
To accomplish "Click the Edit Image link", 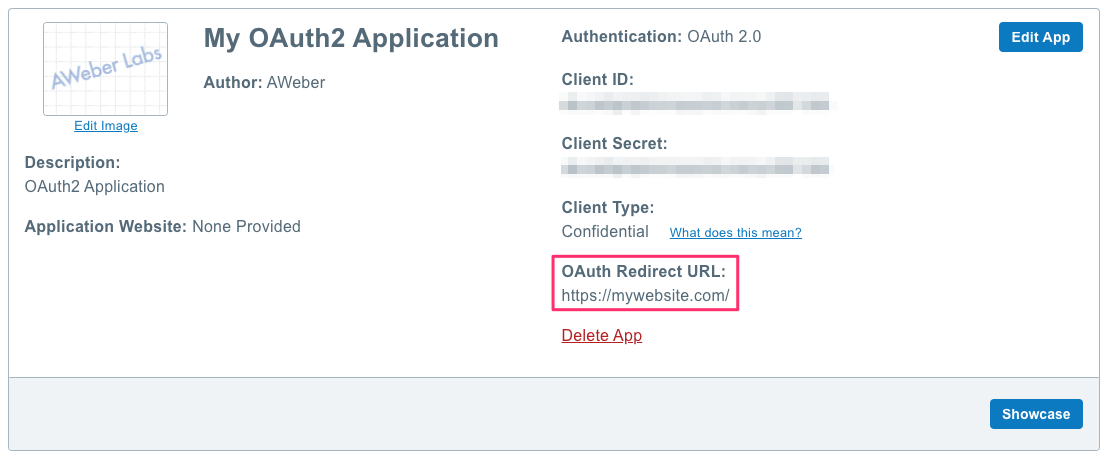I will tap(106, 126).
